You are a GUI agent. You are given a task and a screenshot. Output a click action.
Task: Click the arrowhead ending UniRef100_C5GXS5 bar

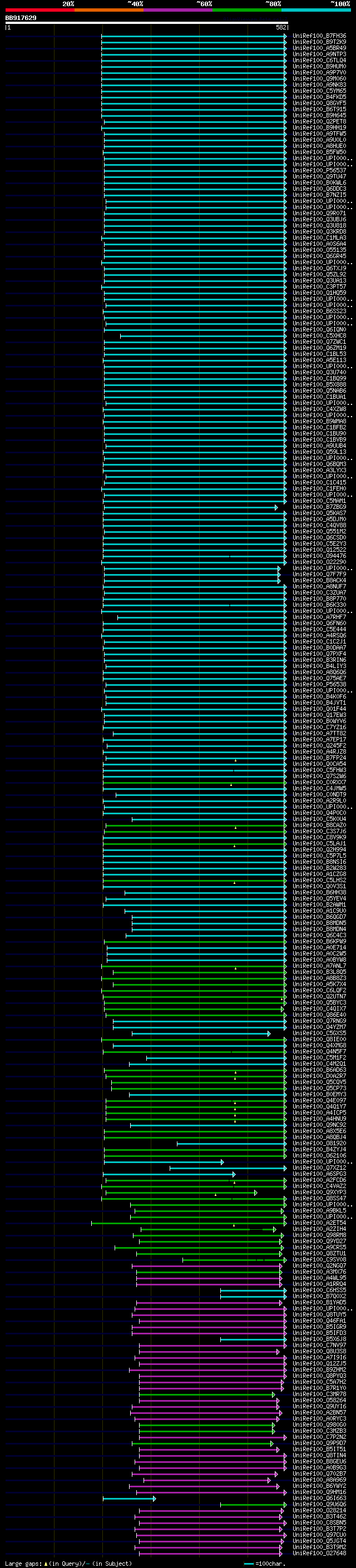click(269, 1033)
